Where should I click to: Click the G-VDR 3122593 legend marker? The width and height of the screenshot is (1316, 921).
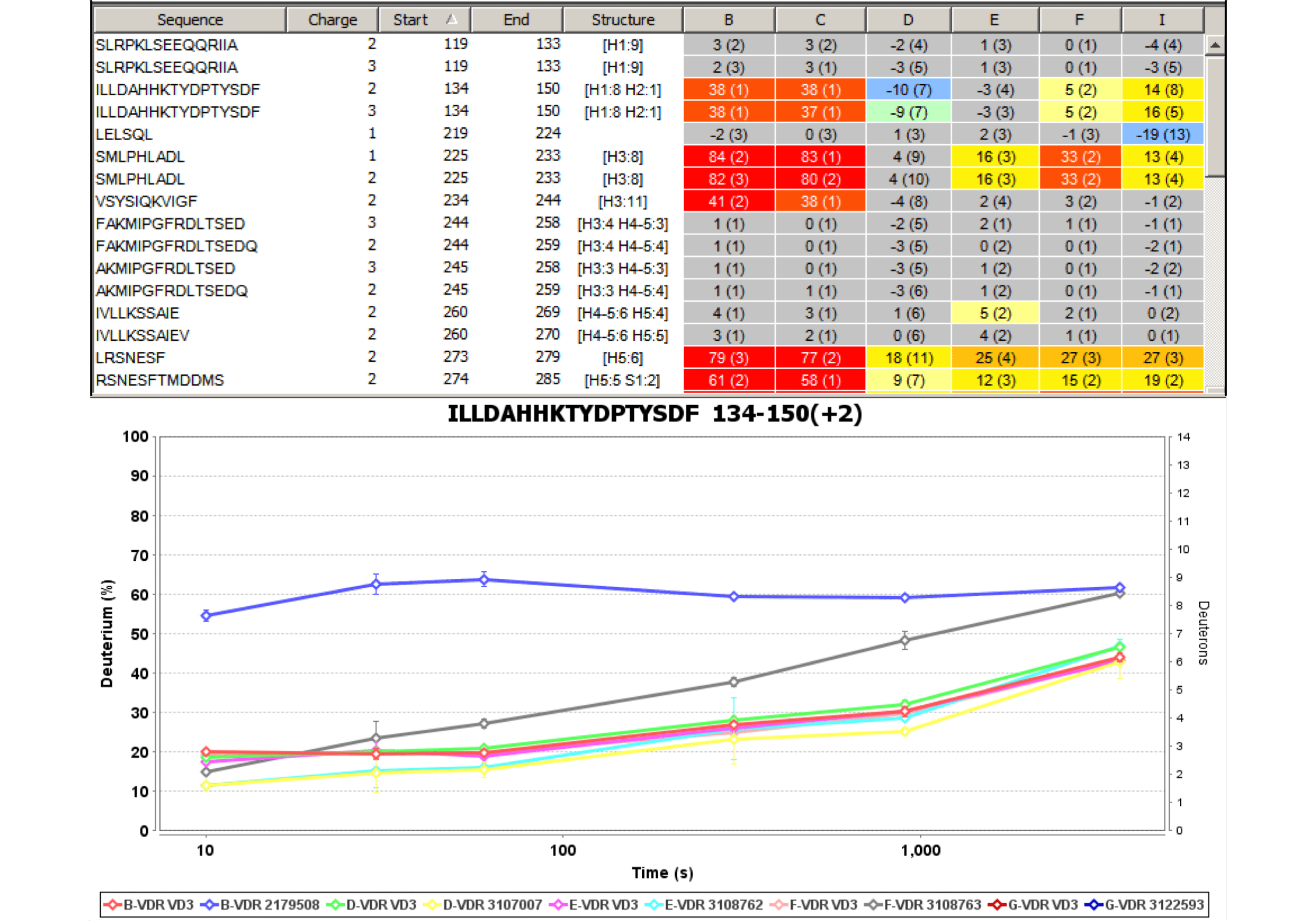tap(1094, 905)
